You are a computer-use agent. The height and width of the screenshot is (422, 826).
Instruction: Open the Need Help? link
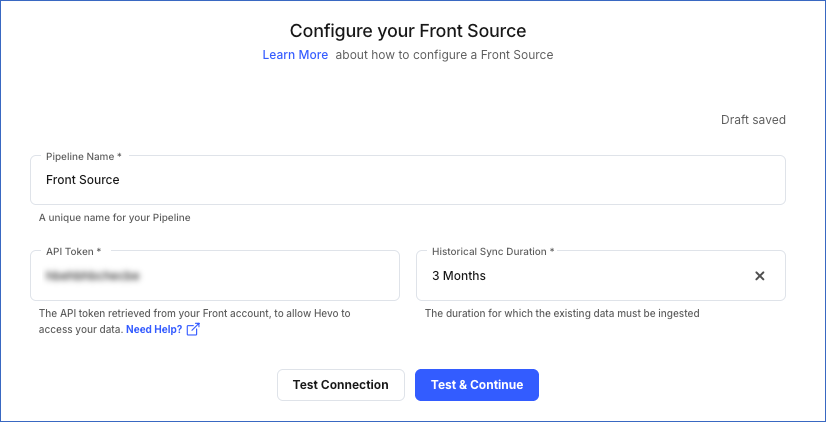coord(154,330)
